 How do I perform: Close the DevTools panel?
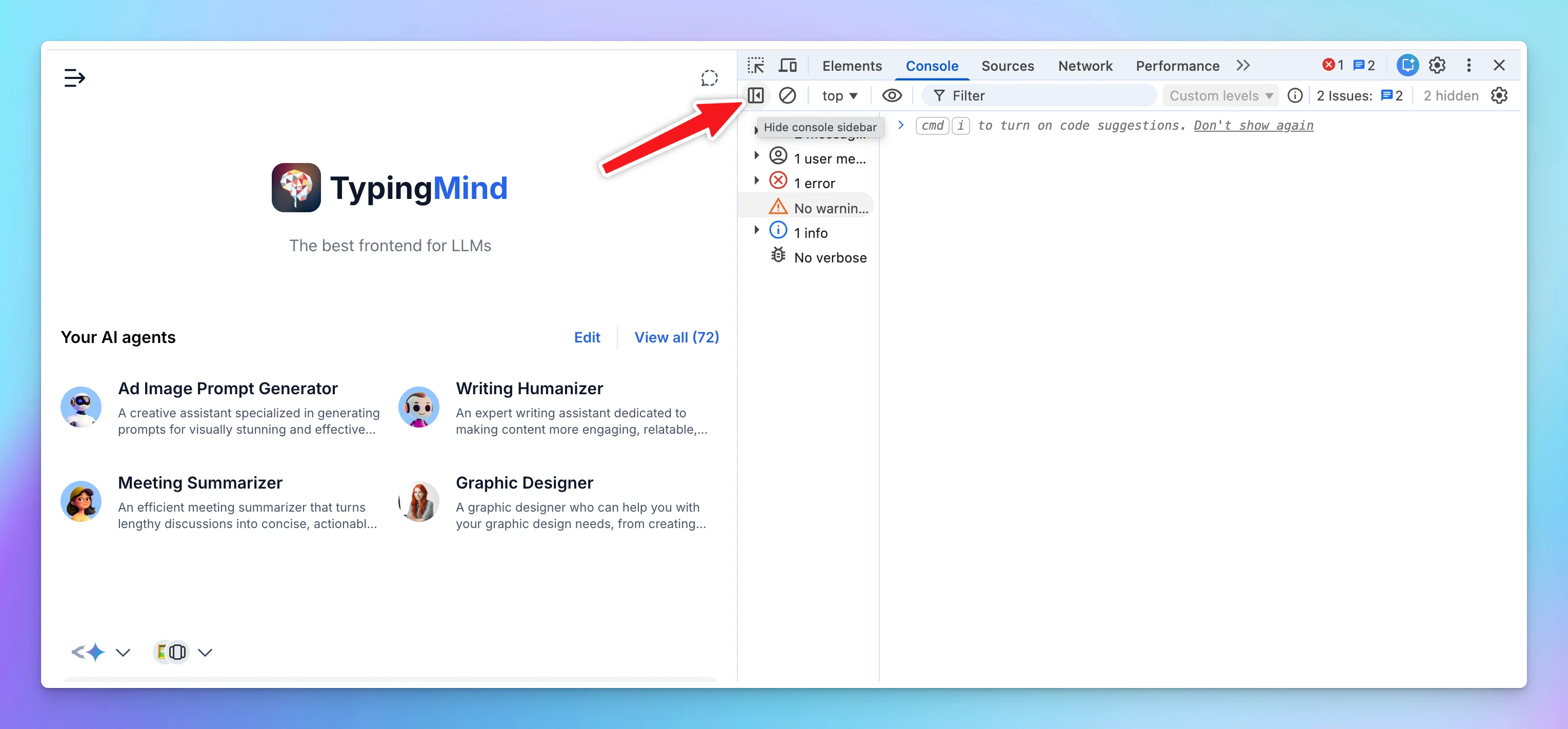point(1499,65)
